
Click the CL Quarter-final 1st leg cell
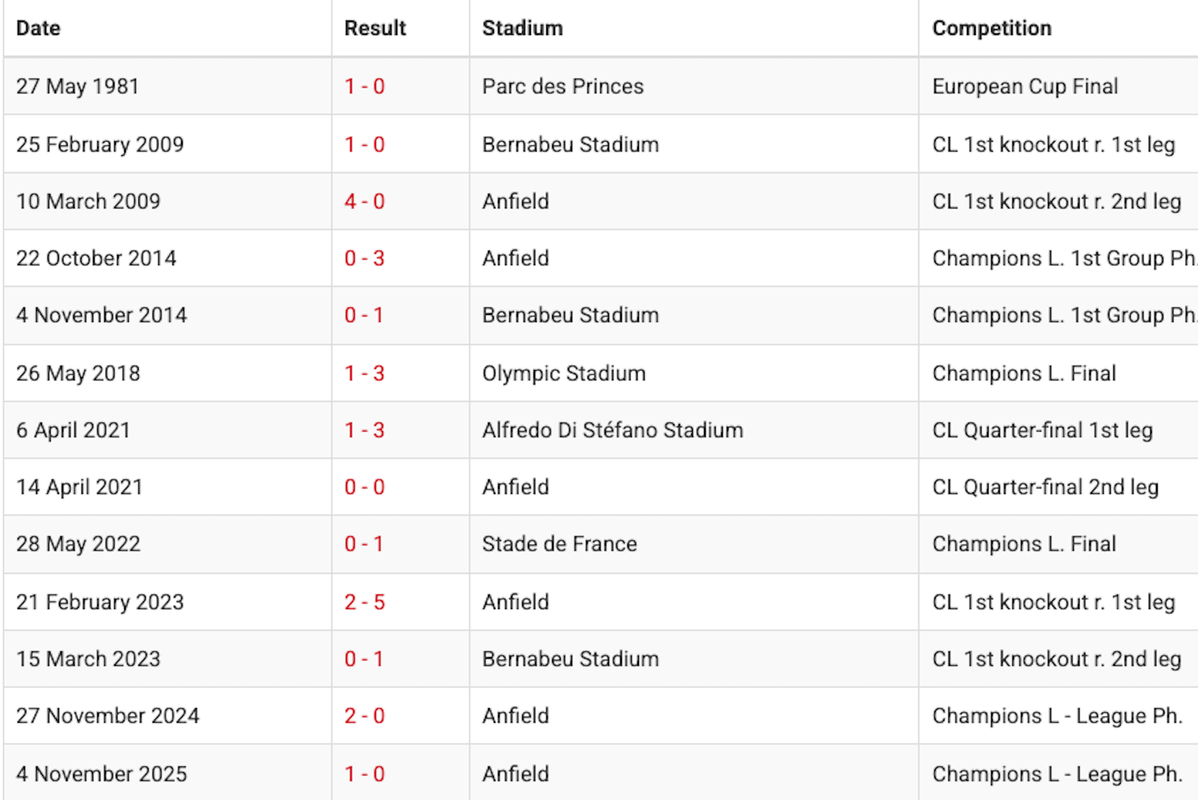pos(1042,431)
